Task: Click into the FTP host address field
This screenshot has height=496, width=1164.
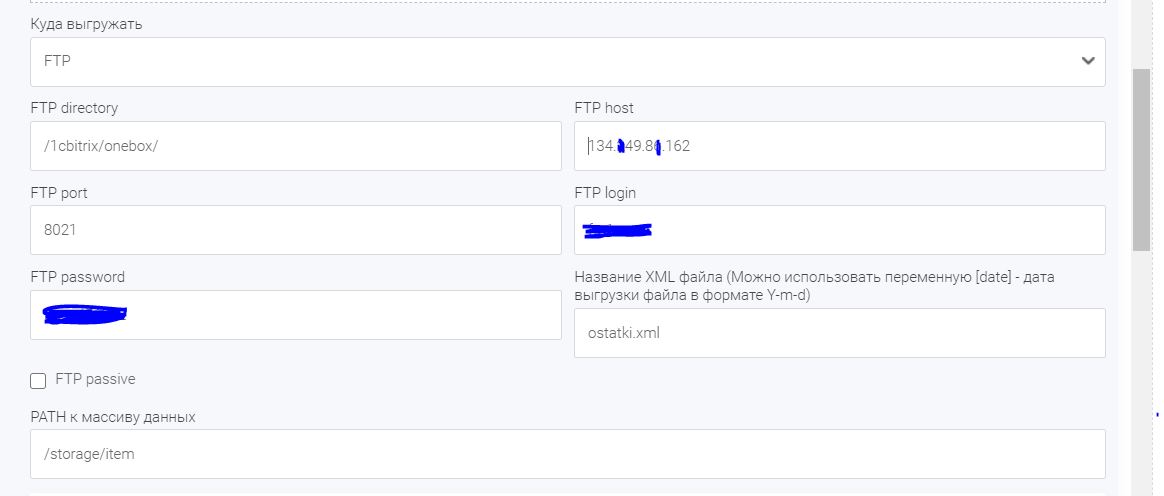Action: tap(840, 146)
